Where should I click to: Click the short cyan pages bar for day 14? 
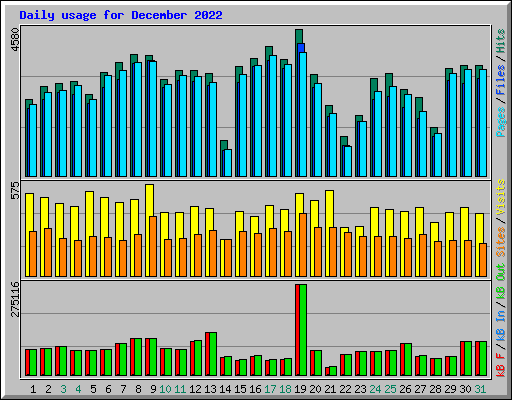[228, 163]
